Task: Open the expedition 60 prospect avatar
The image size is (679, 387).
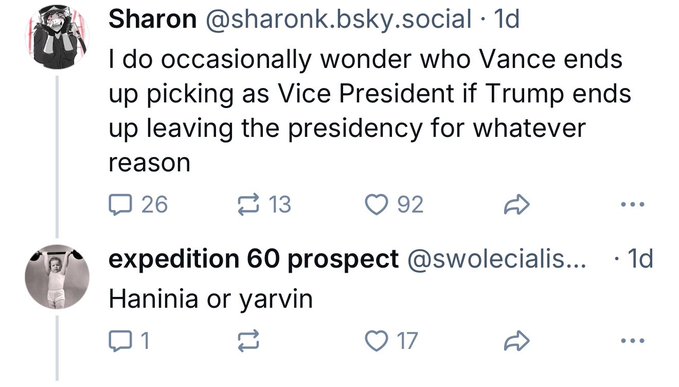Action: point(57,277)
